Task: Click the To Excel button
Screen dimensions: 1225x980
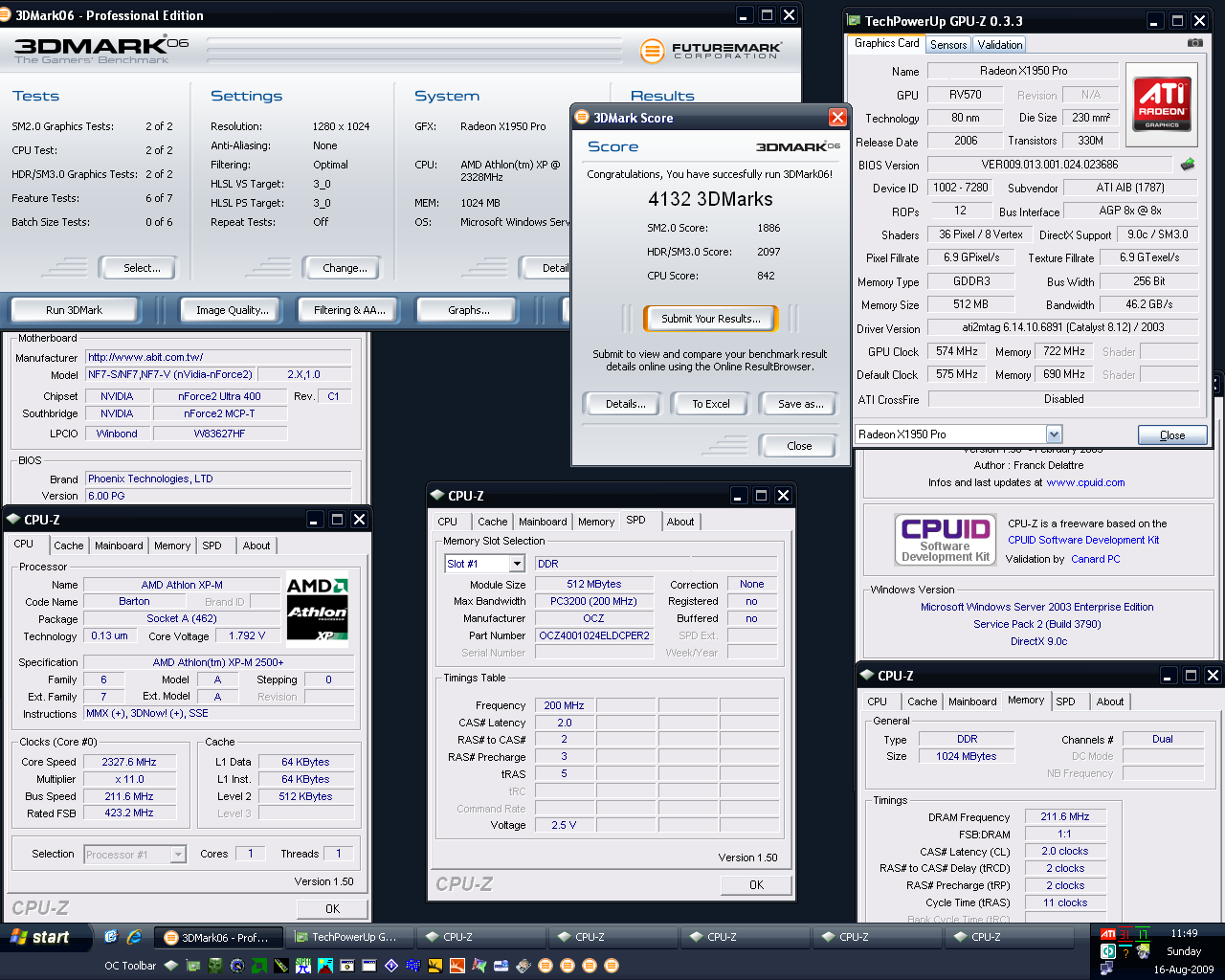Action: (711, 404)
